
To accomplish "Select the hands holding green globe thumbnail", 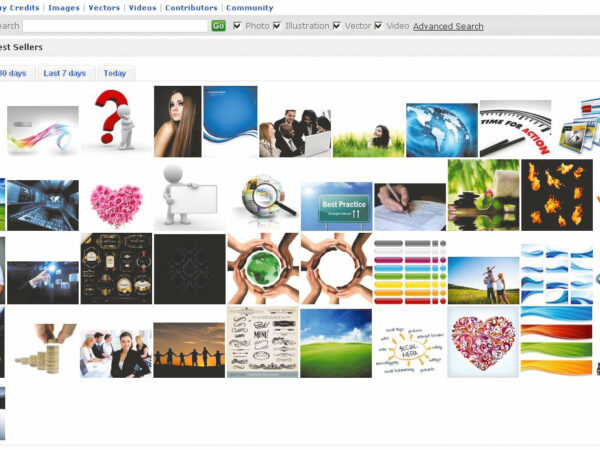I will (x=263, y=268).
